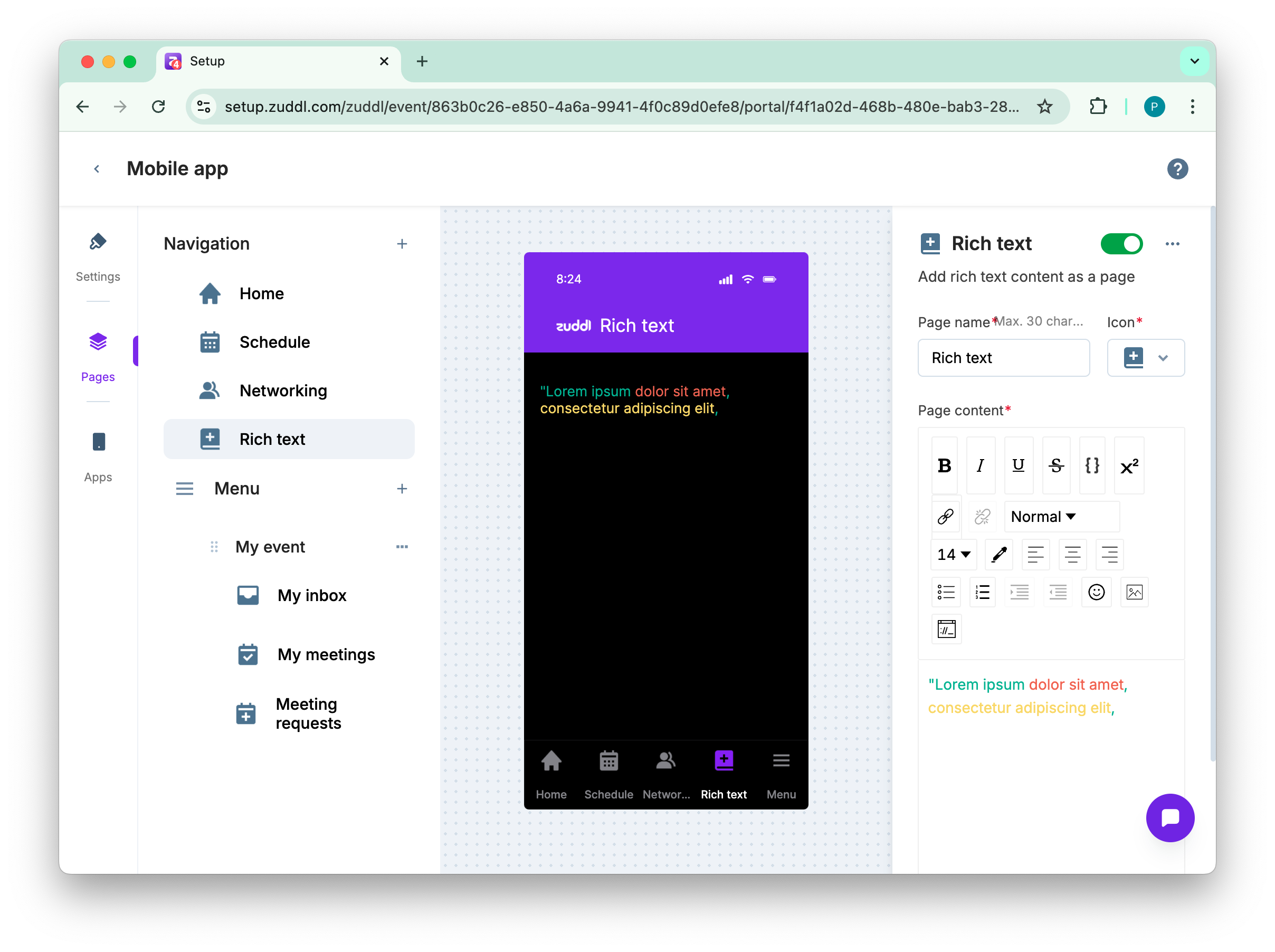Expand the Normal block style dropdown
This screenshot has width=1275, height=952.
click(1061, 516)
